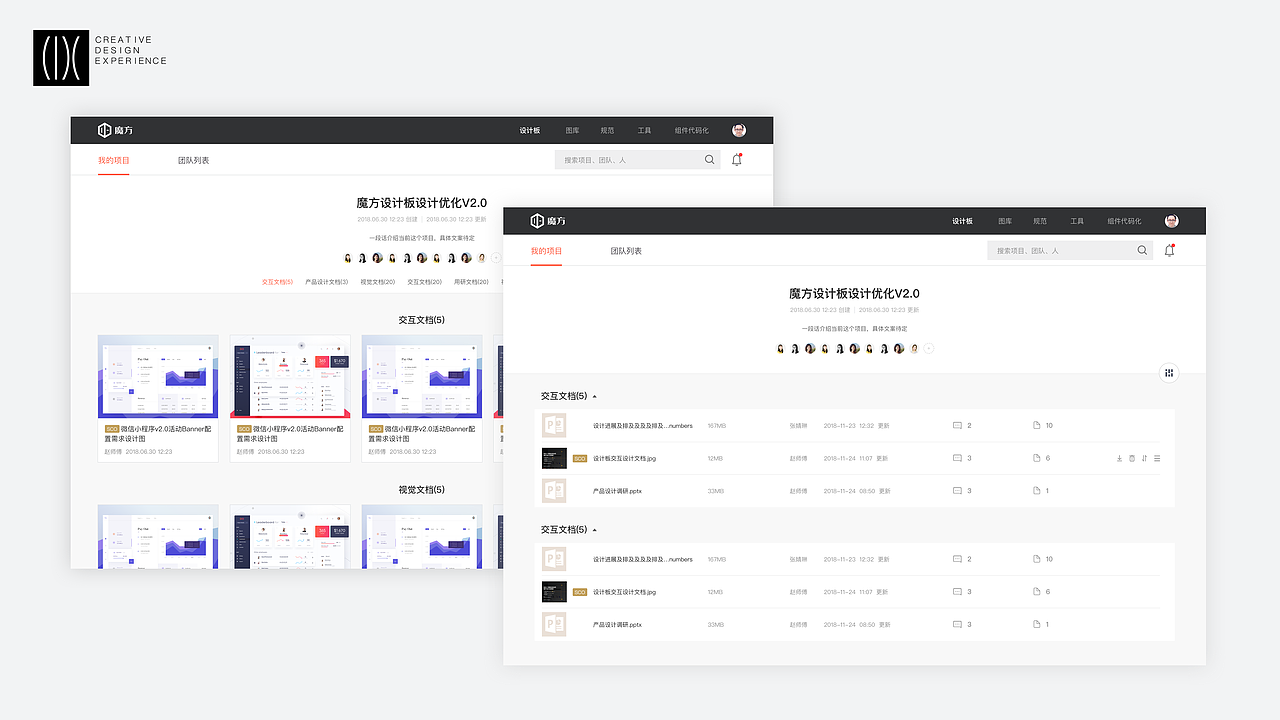Select 组件代码化 in the back window nav bar

pyautogui.click(x=691, y=130)
